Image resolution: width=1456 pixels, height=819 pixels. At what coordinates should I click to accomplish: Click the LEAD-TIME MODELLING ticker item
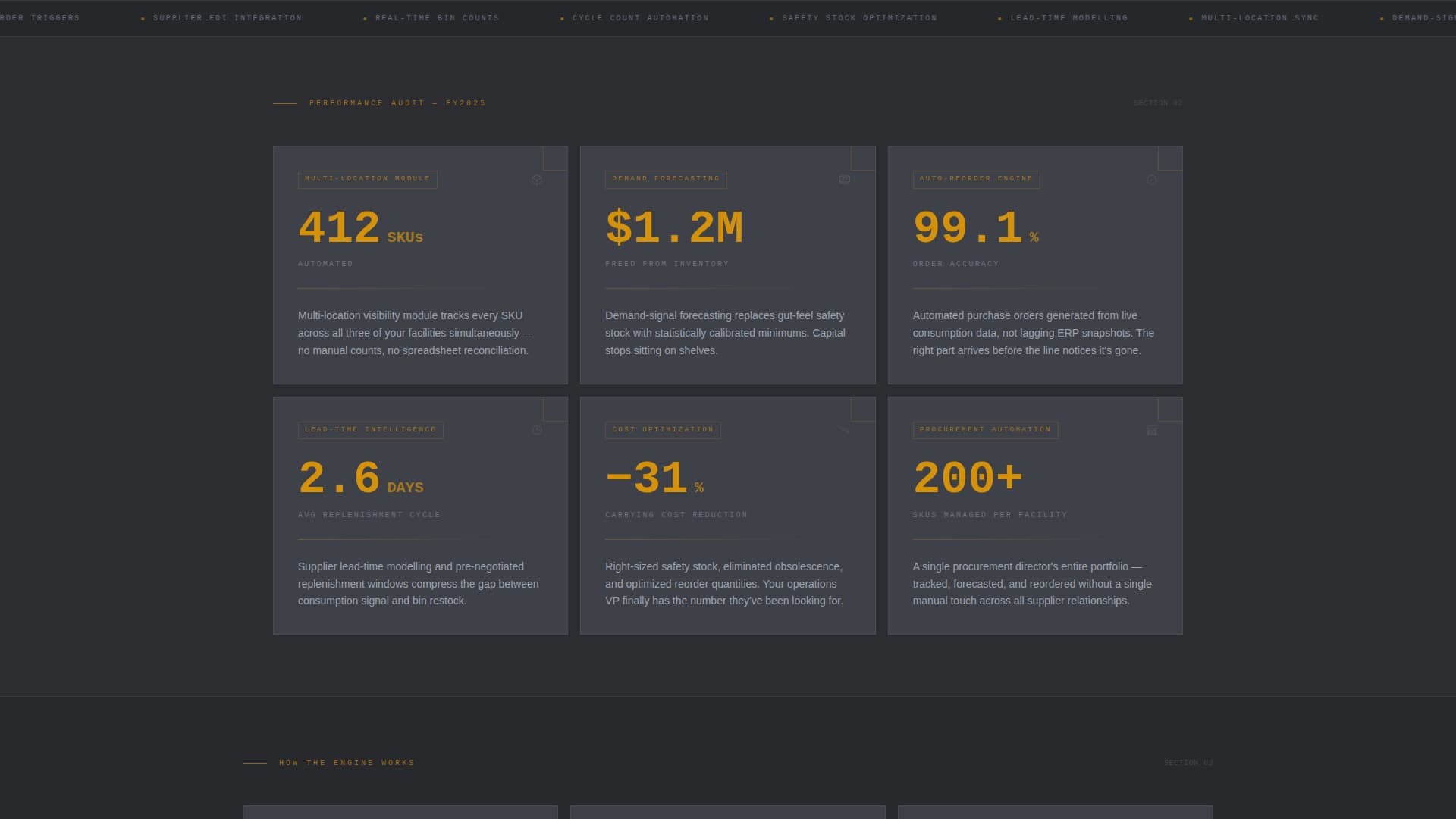click(x=1062, y=18)
